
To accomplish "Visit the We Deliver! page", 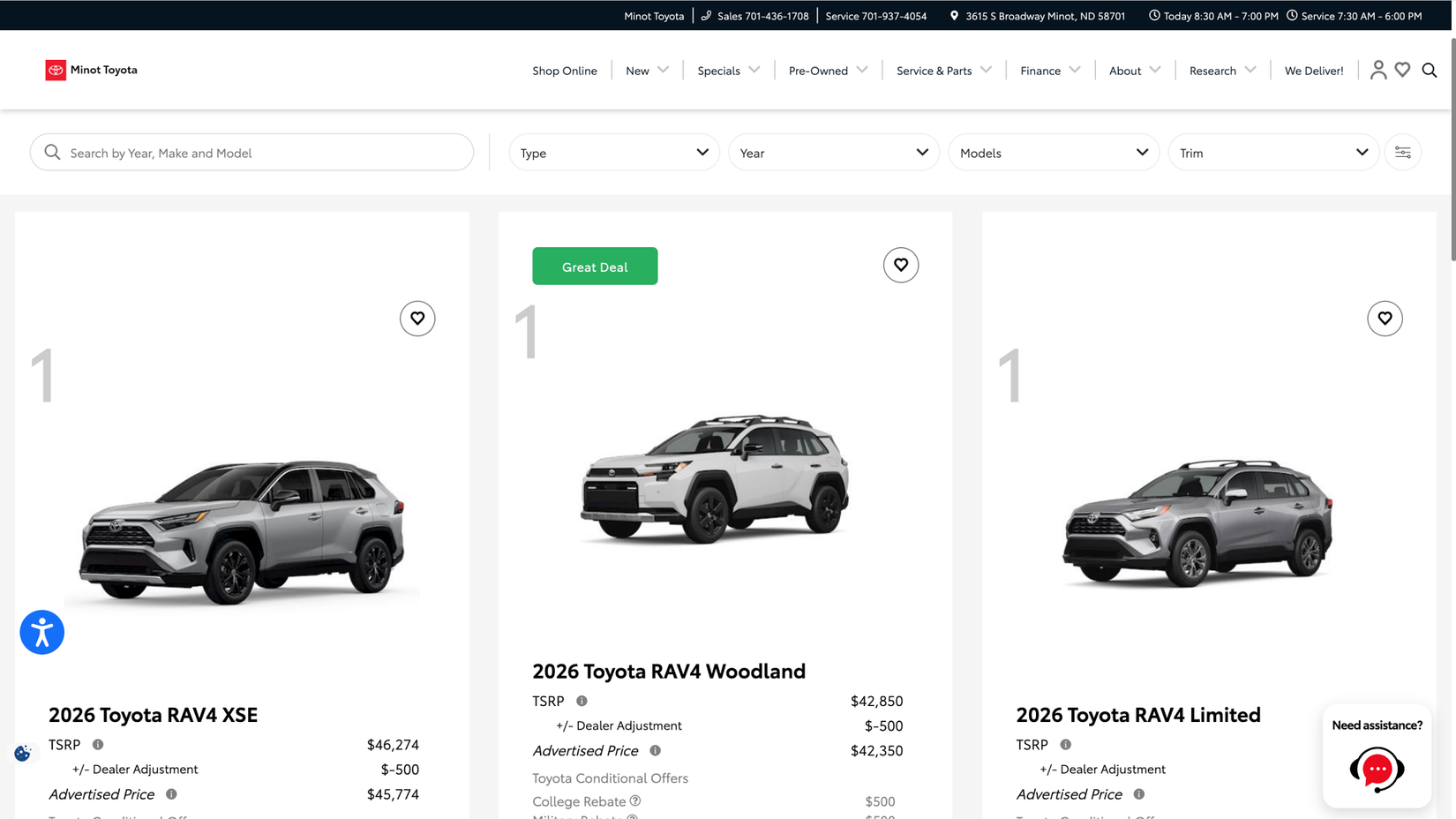I will pyautogui.click(x=1314, y=71).
